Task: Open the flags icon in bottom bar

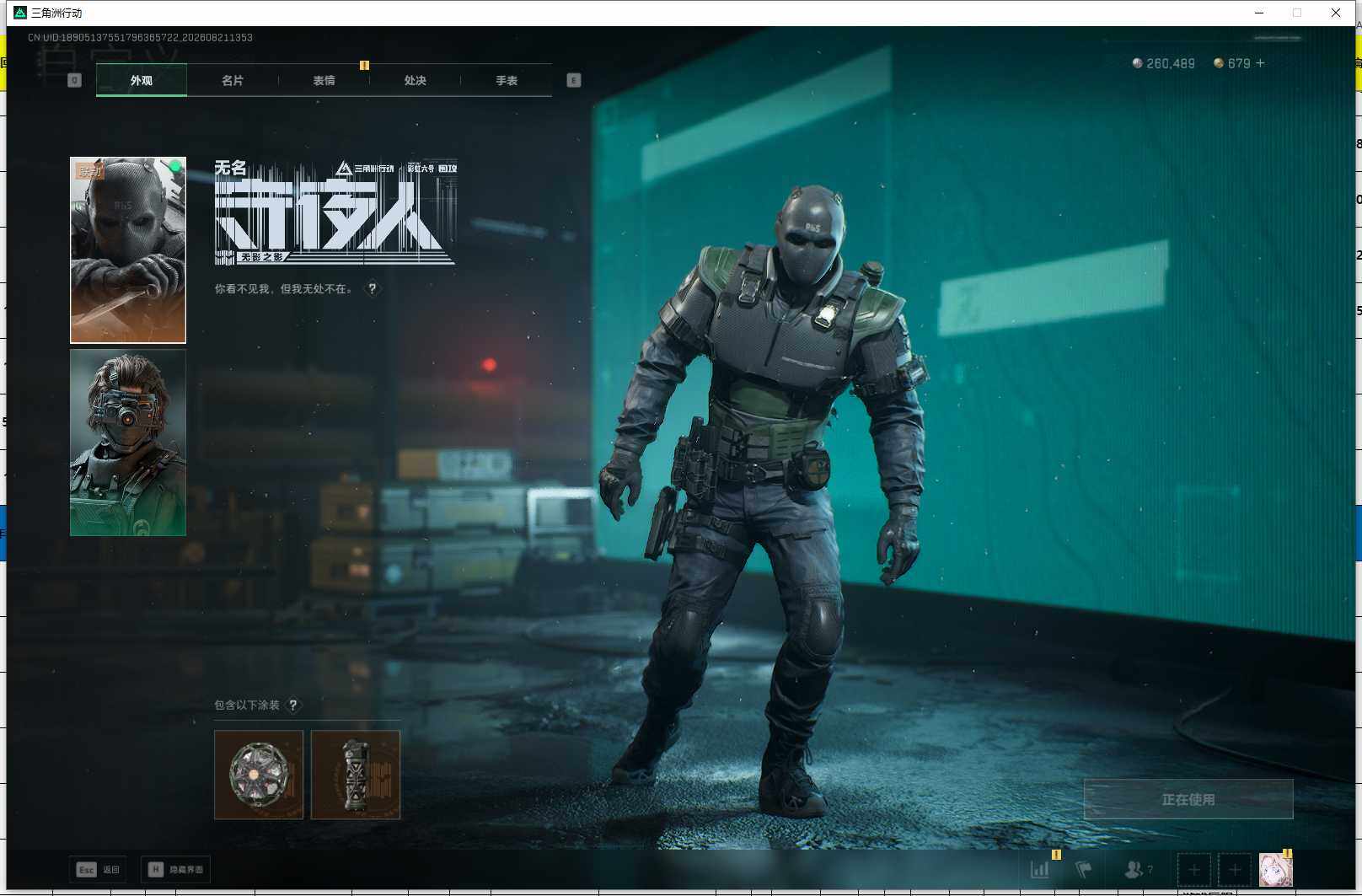Action: pos(1084,869)
